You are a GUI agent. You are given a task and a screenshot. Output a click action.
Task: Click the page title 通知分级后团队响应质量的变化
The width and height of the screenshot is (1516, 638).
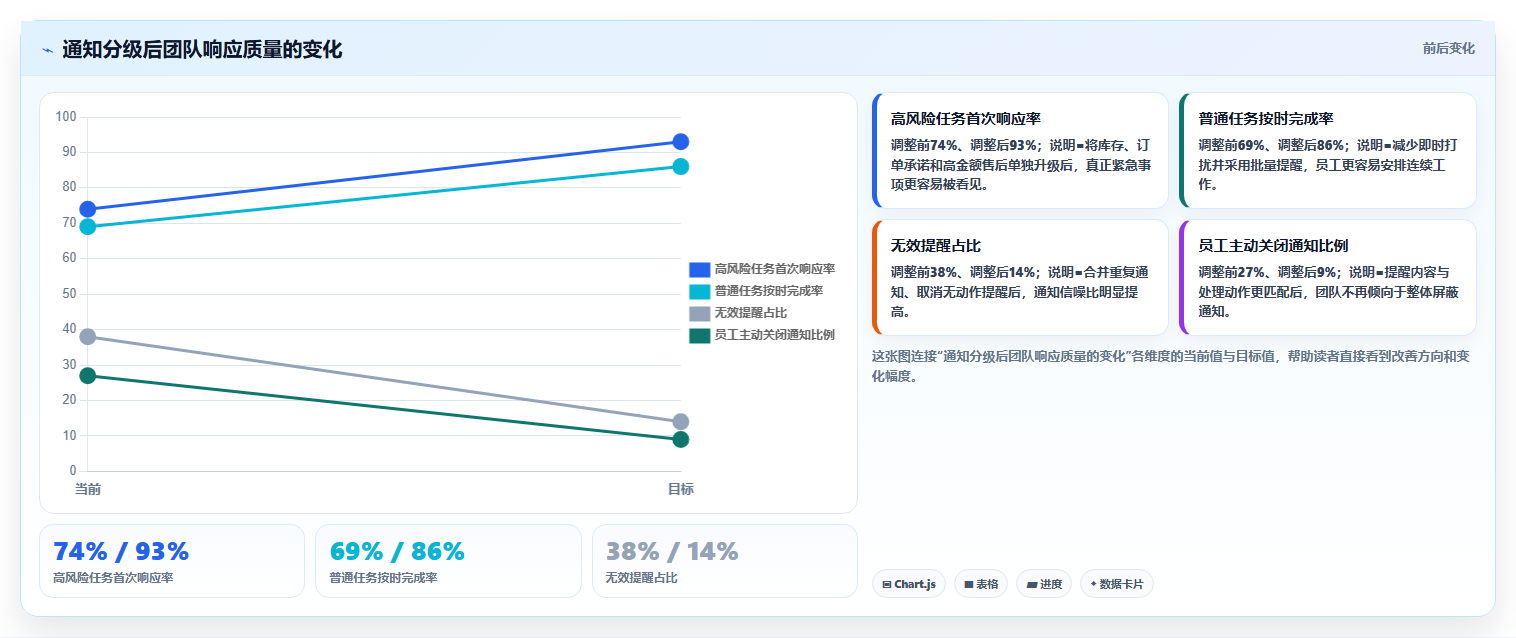click(x=202, y=50)
